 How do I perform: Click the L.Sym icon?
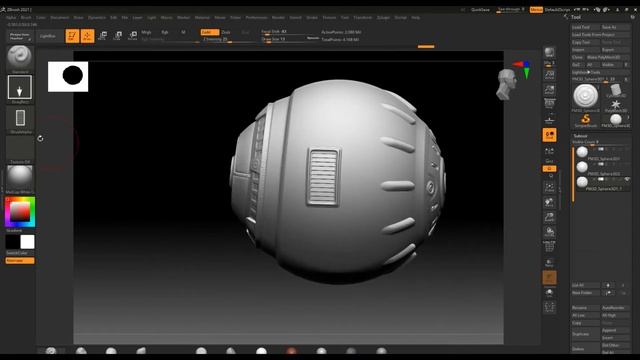pos(549,151)
